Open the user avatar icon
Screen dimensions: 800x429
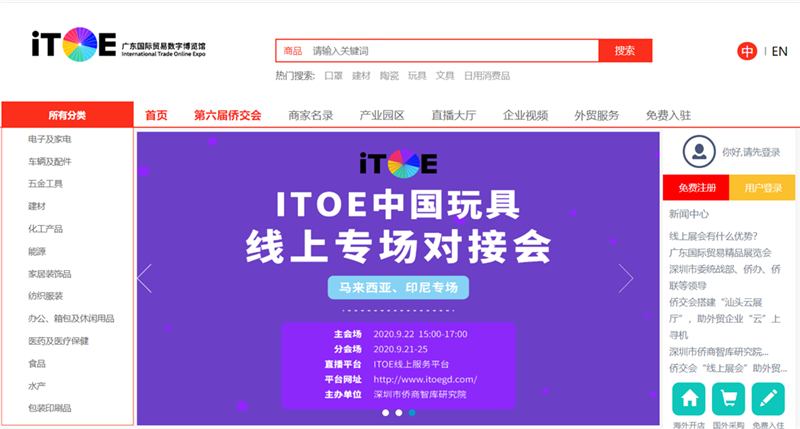coord(698,152)
